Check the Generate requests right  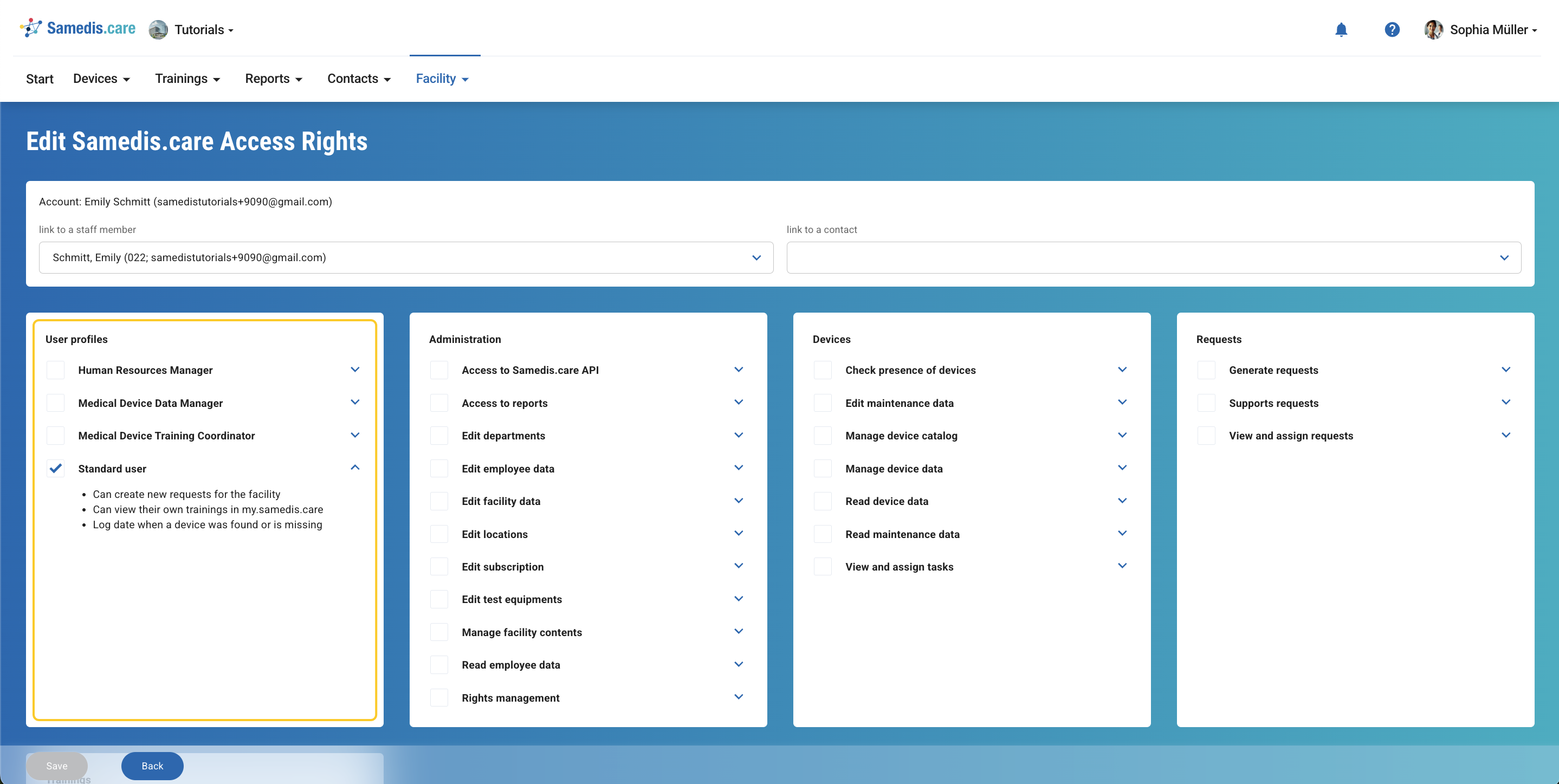[1207, 370]
